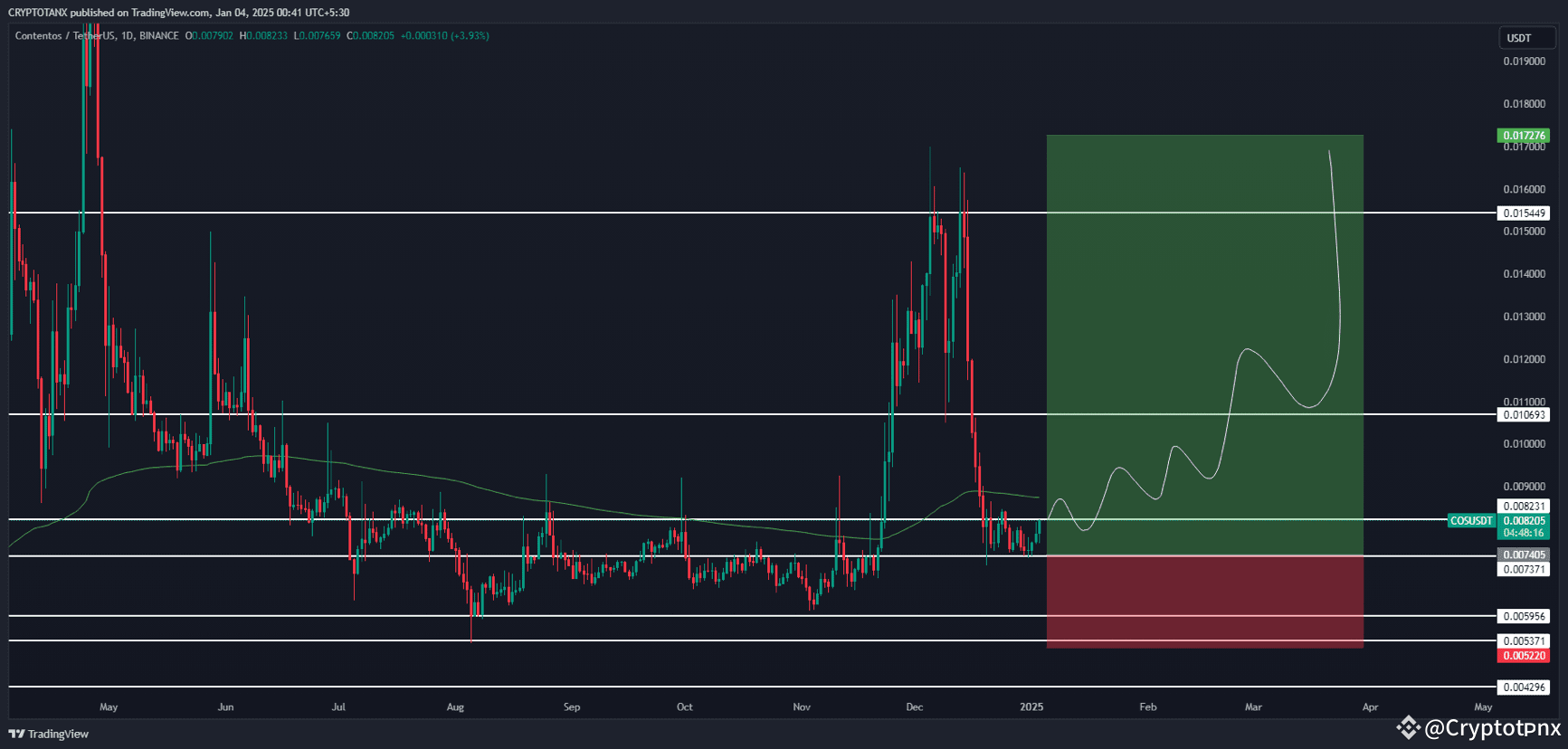1568x749 pixels.
Task: Select the open value O0.007902
Action: tap(209, 36)
